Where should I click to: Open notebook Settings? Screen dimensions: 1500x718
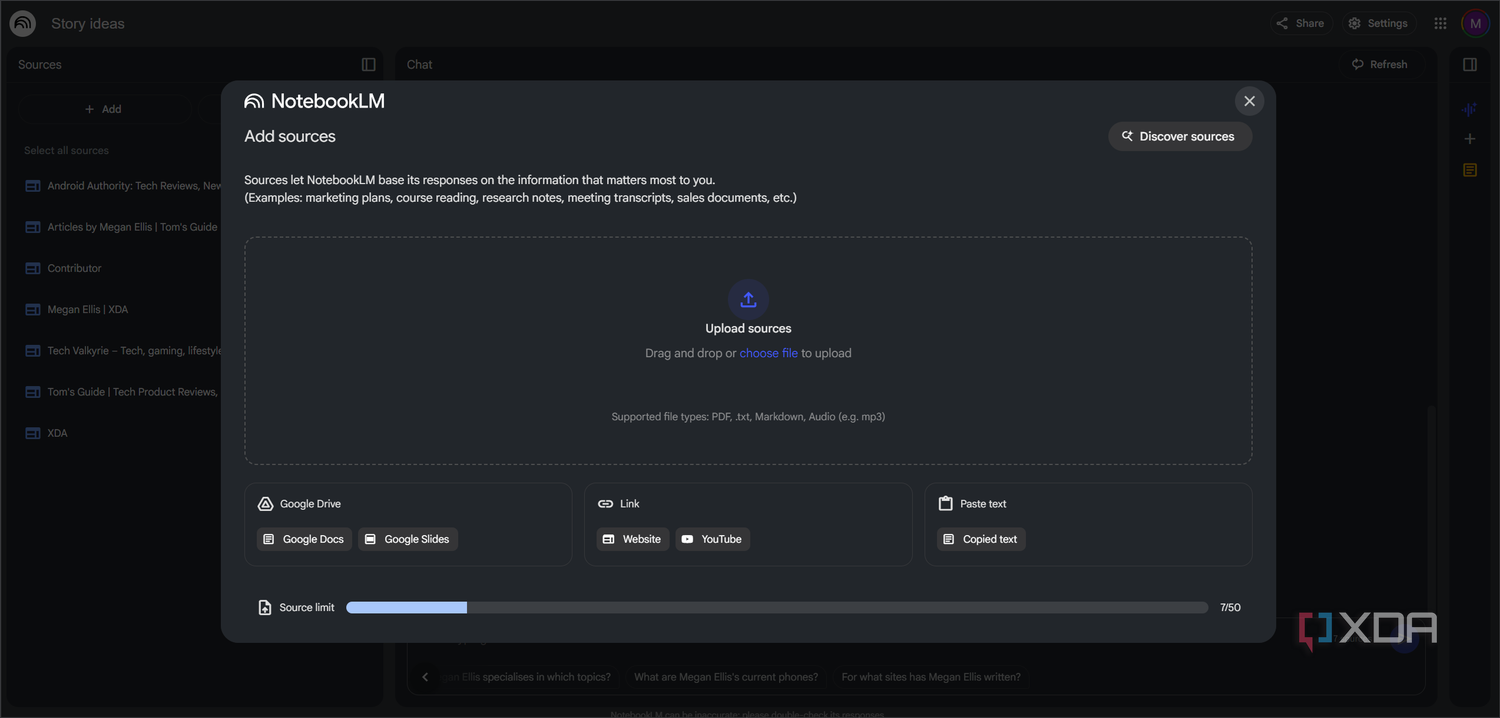[x=1377, y=23]
